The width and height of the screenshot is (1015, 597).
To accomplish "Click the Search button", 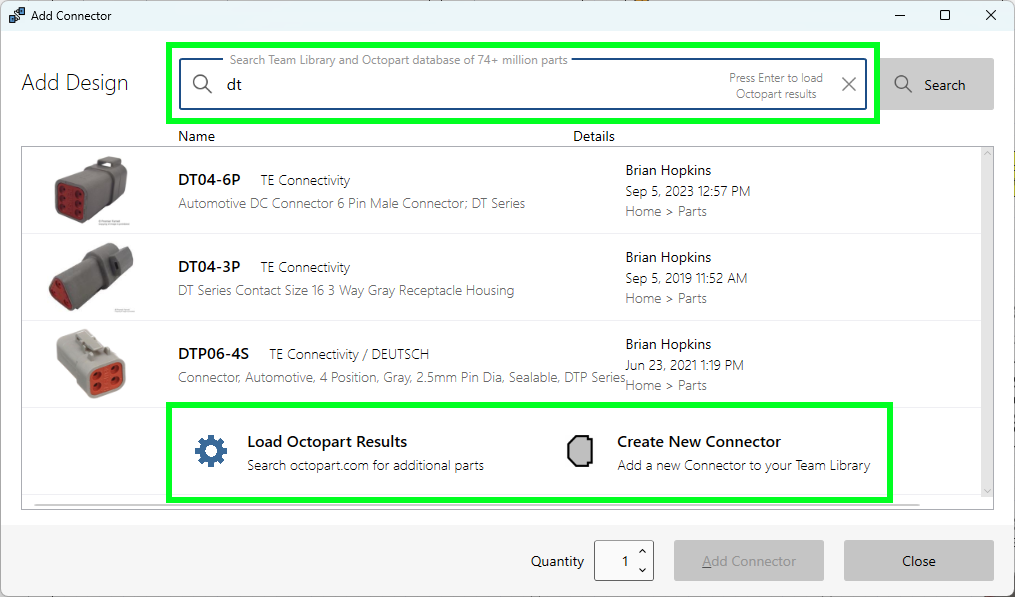I will (x=937, y=84).
